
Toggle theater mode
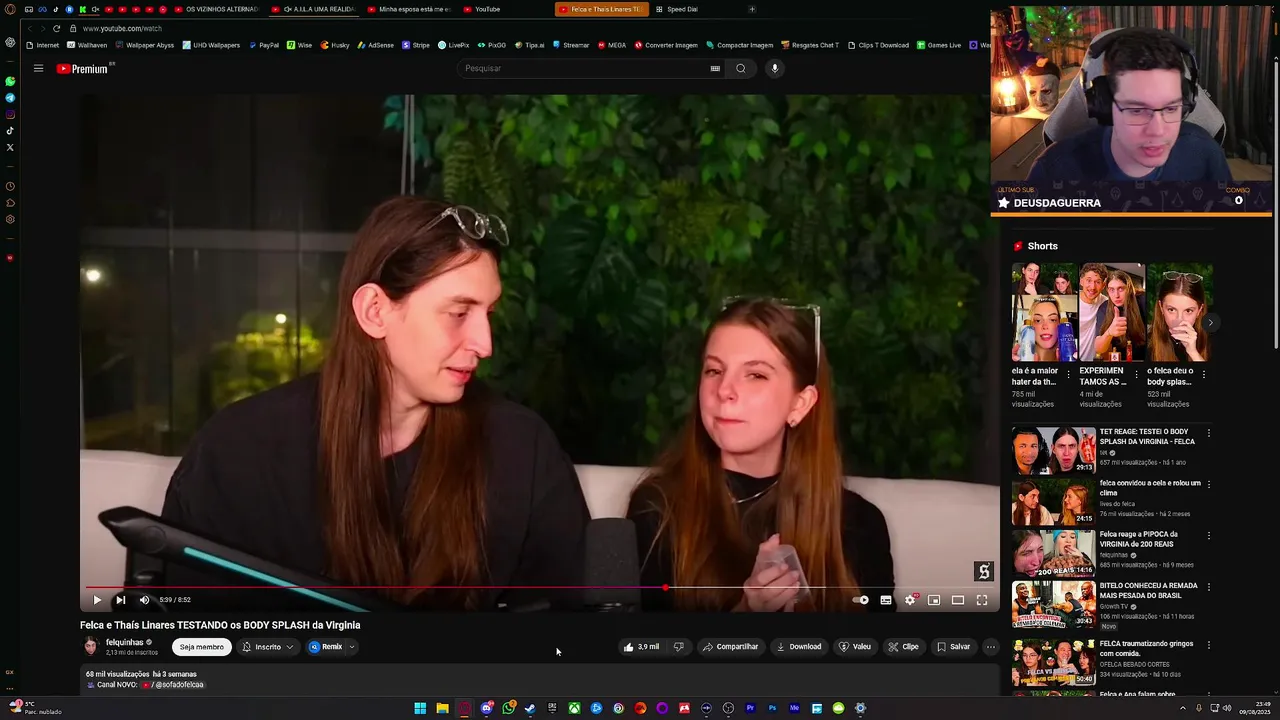pyautogui.click(x=958, y=600)
